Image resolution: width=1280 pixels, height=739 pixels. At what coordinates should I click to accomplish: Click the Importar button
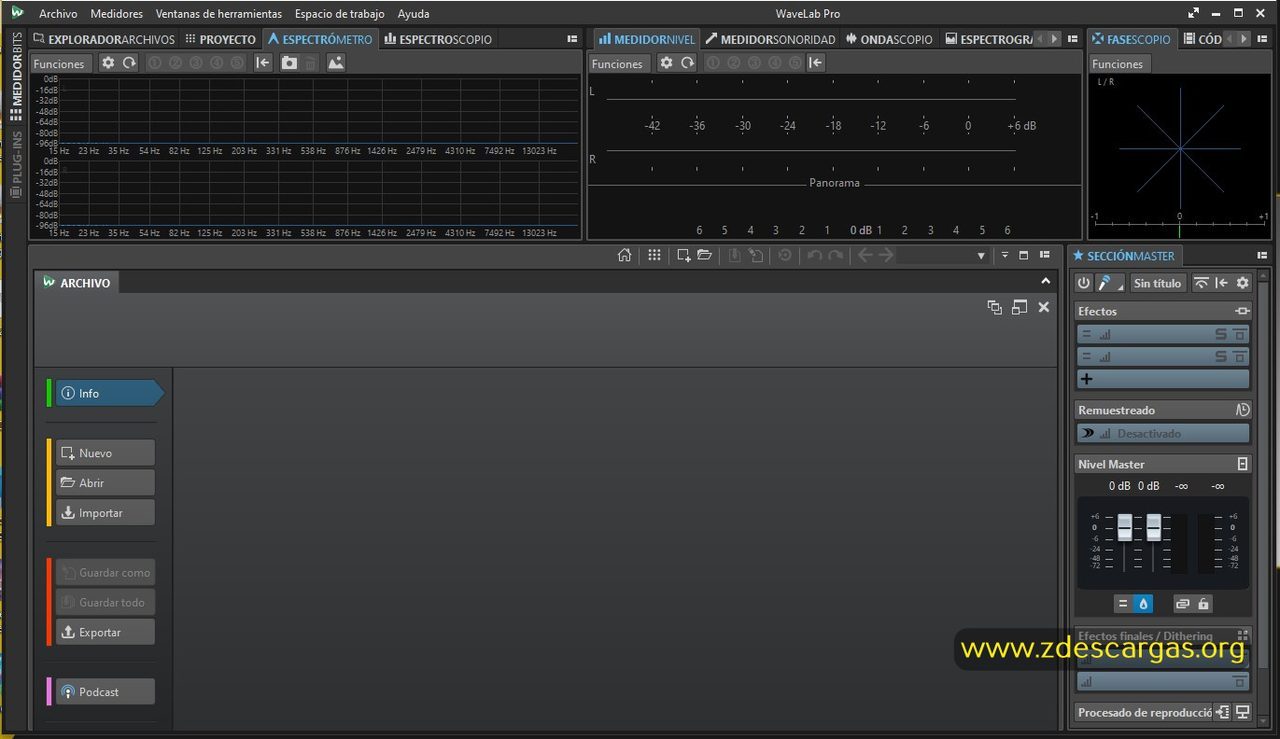tap(105, 513)
